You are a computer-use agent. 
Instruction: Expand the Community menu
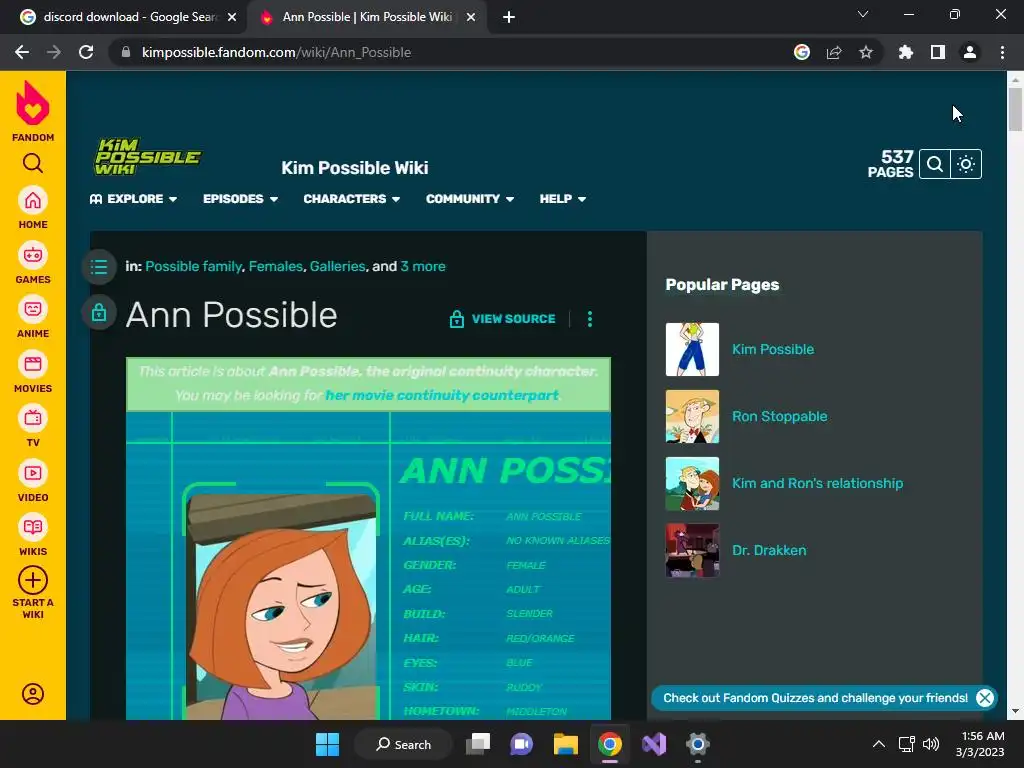pyautogui.click(x=470, y=199)
